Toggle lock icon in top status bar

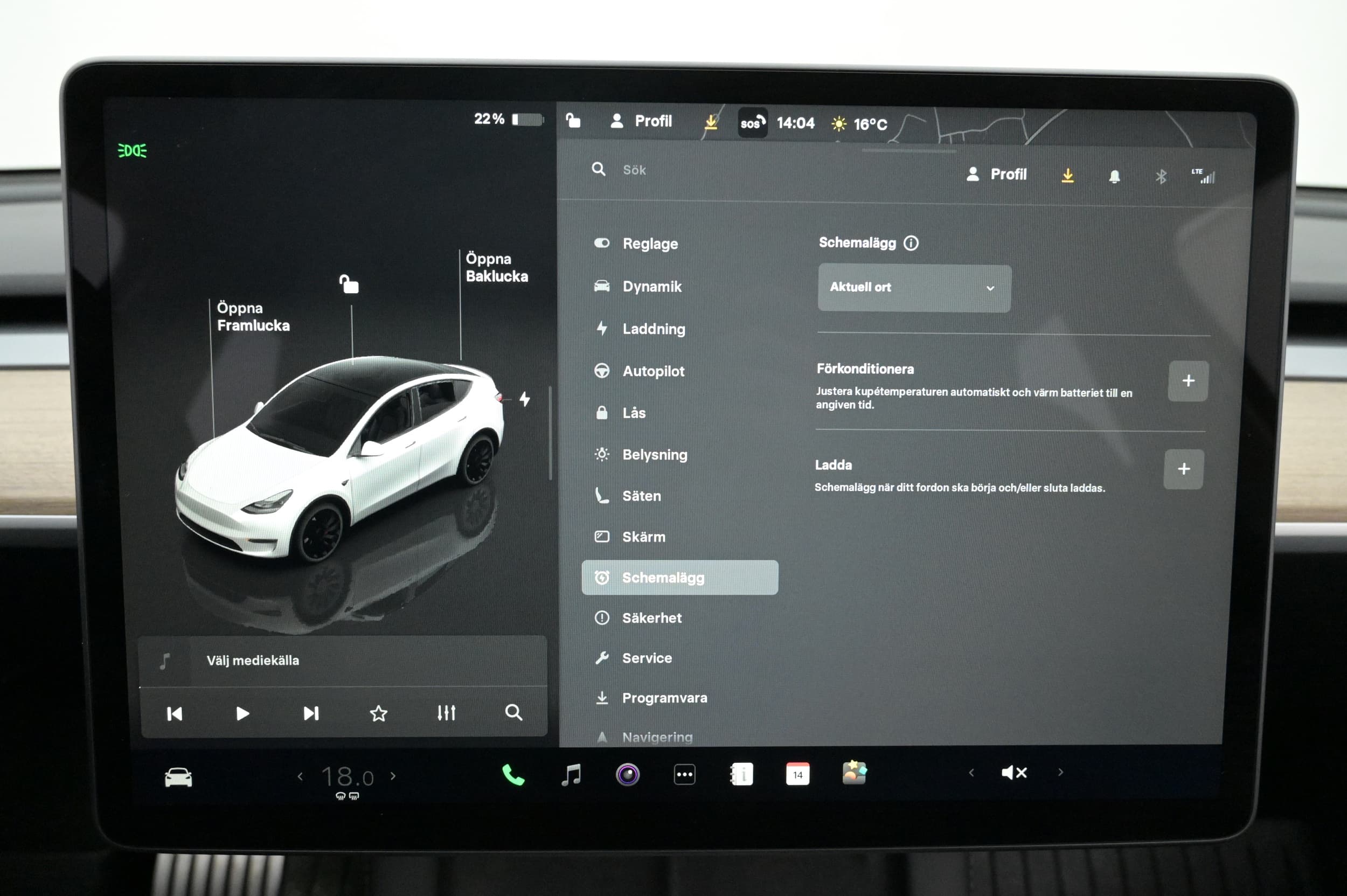tap(573, 121)
